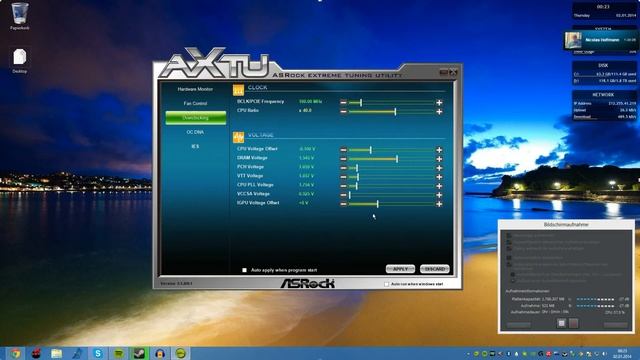Viewport: 640px width, 360px height.
Task: Toggle Auto run when windows start
Action: (386, 284)
